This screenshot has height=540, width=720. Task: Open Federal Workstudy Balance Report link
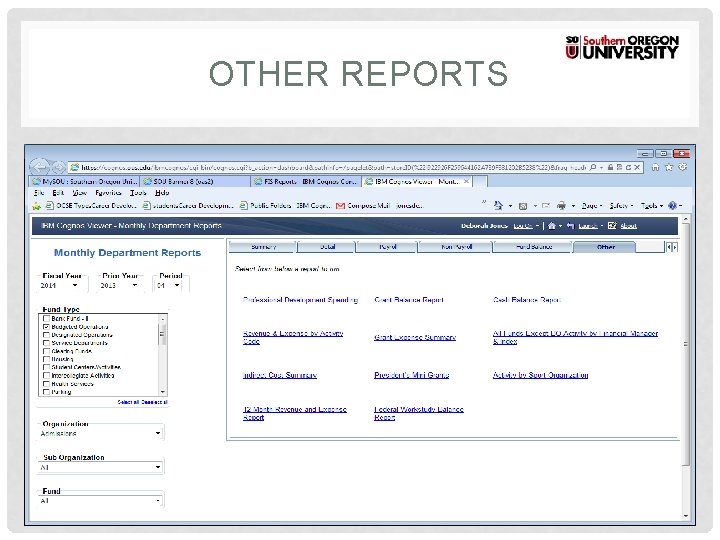(419, 413)
